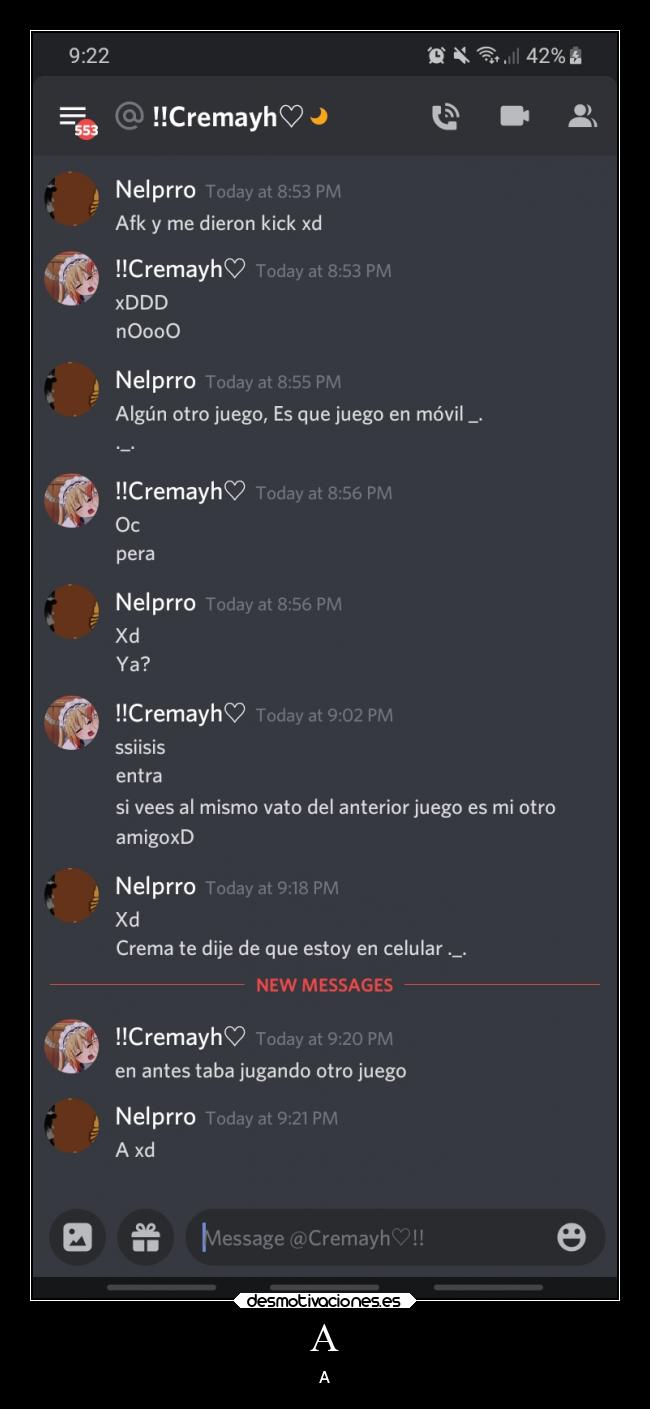Click the moon idle status icon
The width and height of the screenshot is (650, 1409).
[319, 117]
